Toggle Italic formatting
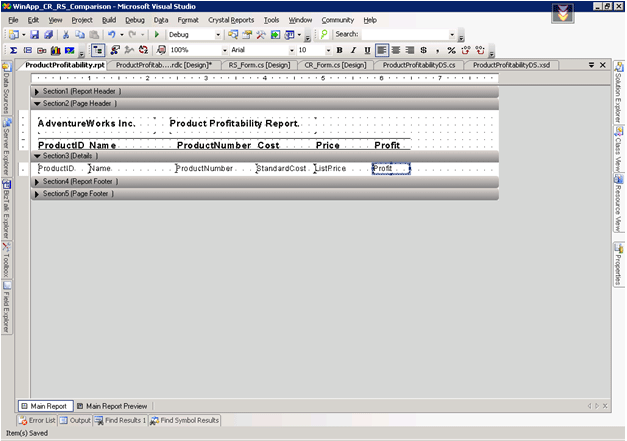 (x=353, y=50)
